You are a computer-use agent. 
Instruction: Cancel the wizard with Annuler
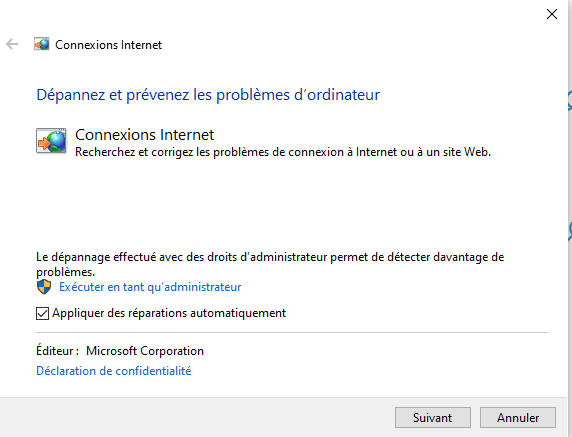[x=518, y=417]
